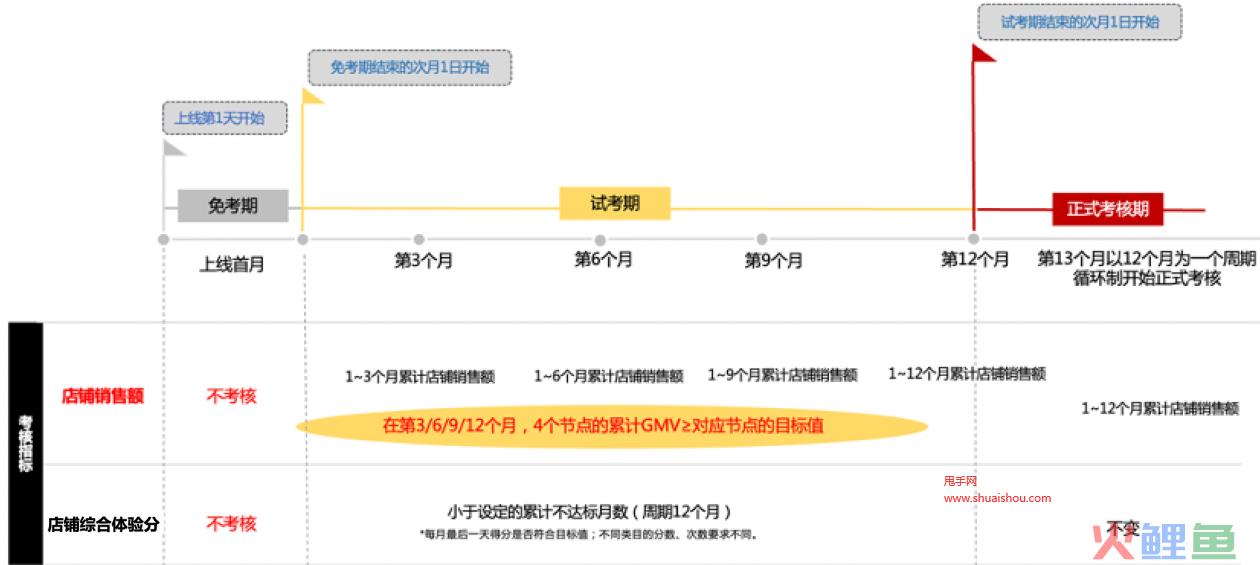Click 不考核 in the 店铺销售额 row
Image resolution: width=1260 pixels, height=565 pixels.
click(x=232, y=396)
